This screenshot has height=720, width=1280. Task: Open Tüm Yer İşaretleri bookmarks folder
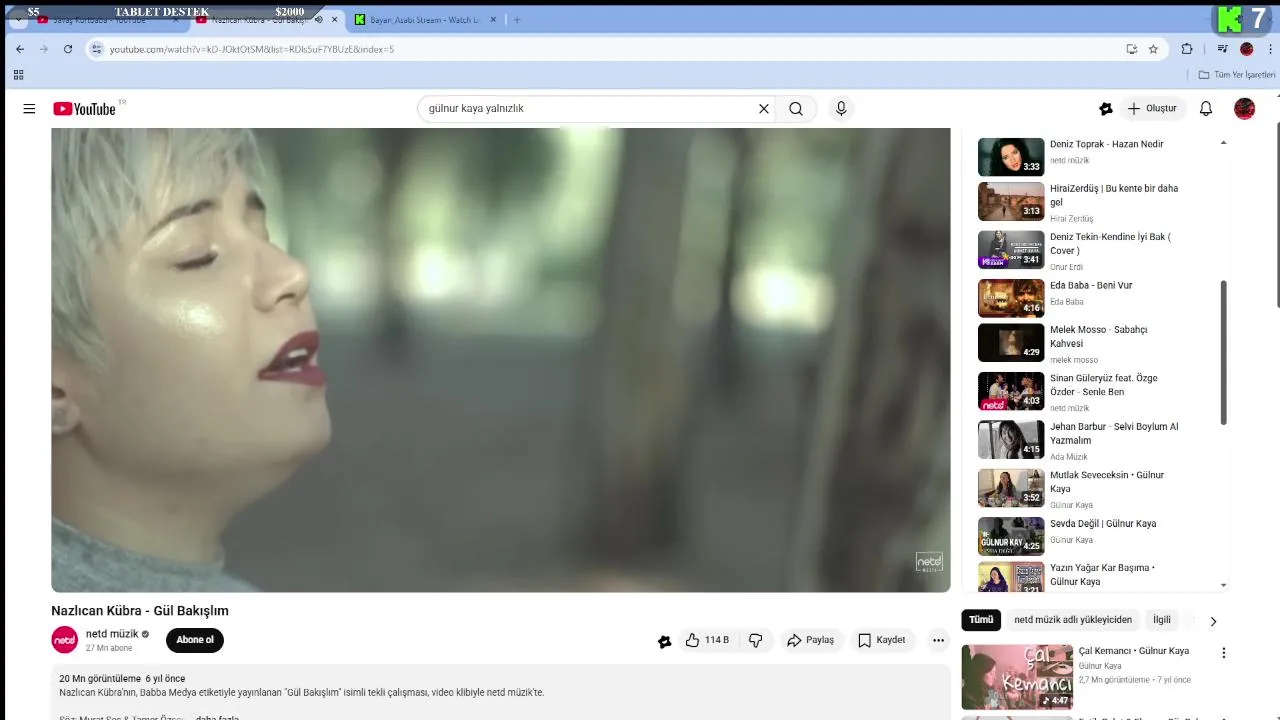[1237, 75]
